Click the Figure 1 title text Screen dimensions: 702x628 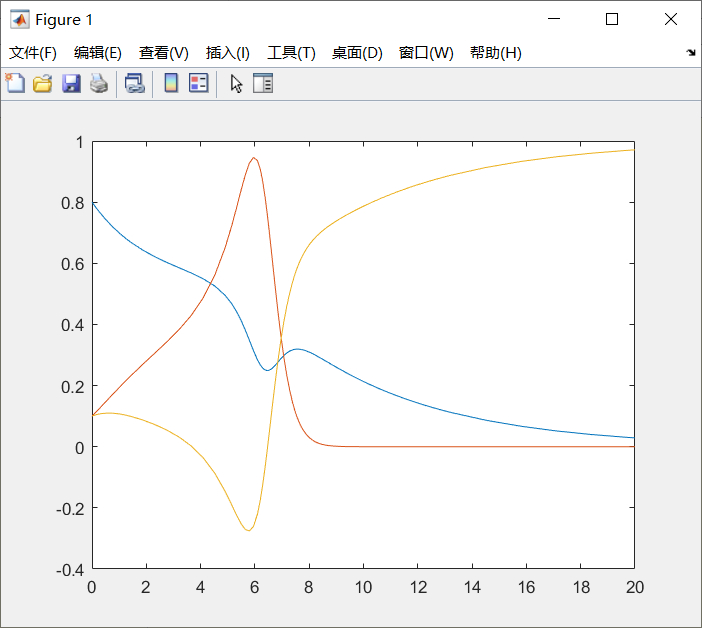(x=64, y=20)
